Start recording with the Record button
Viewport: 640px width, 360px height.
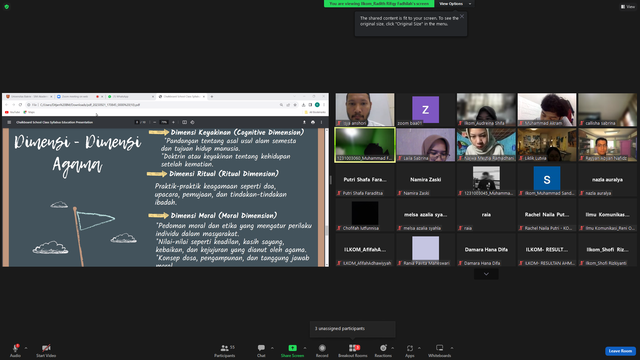click(x=322, y=350)
